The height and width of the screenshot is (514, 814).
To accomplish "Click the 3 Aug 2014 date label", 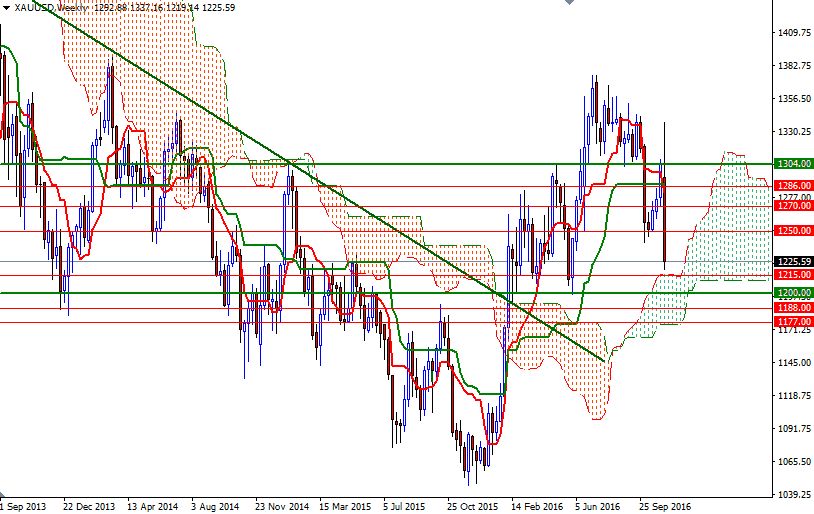I will pyautogui.click(x=215, y=506).
